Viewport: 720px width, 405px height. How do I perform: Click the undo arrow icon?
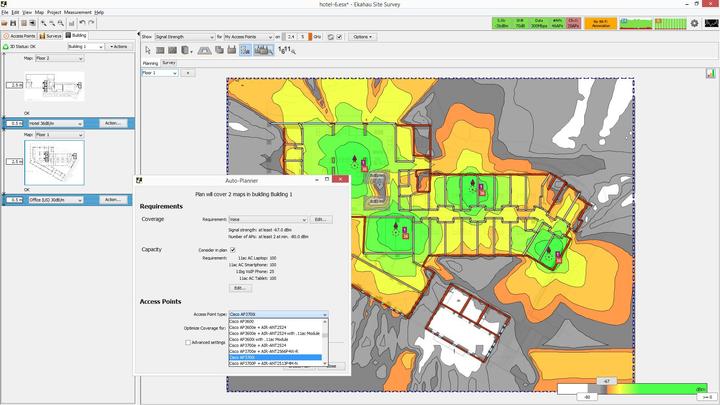82,23
